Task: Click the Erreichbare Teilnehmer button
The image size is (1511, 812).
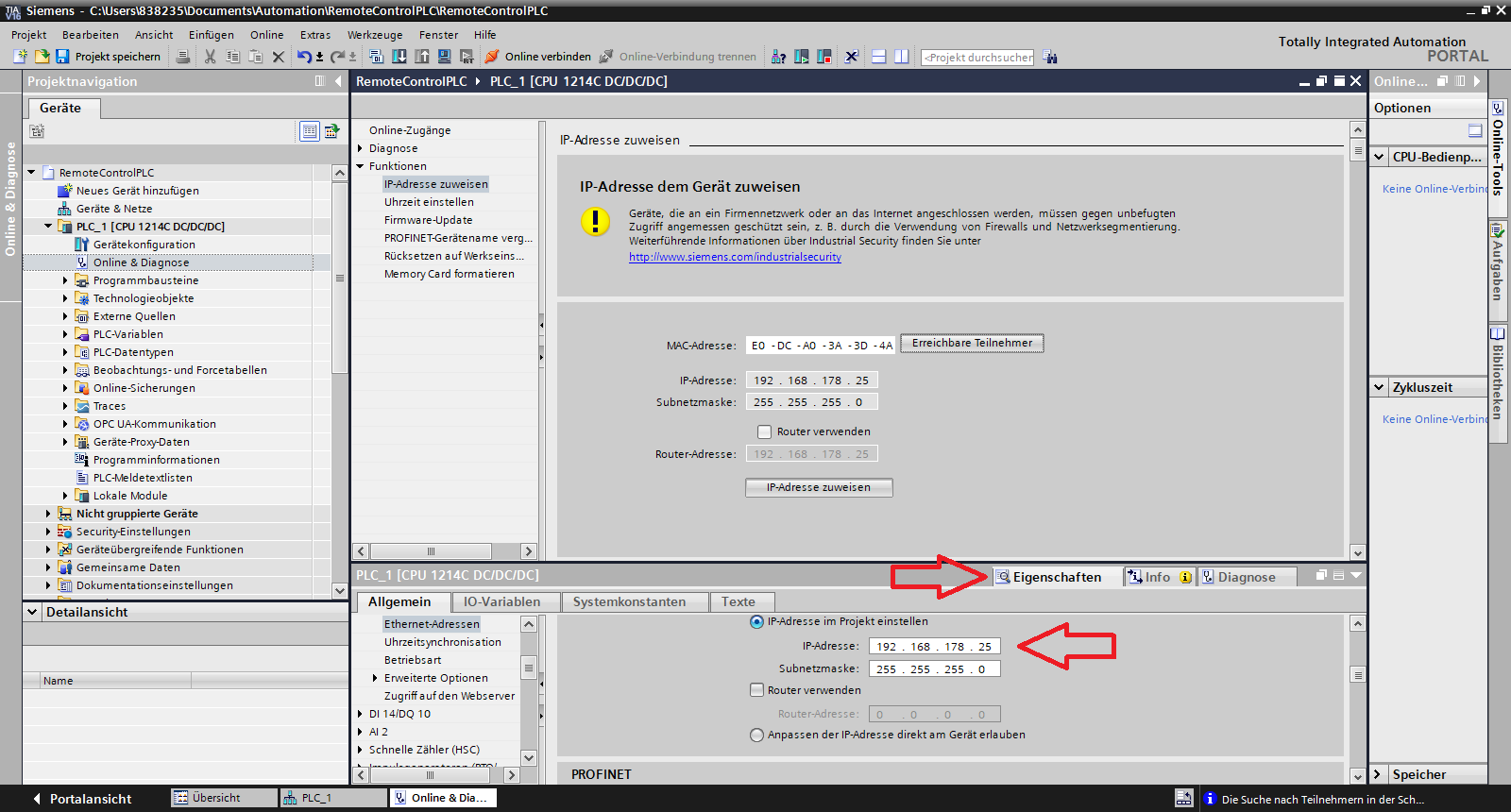Action: [972, 343]
